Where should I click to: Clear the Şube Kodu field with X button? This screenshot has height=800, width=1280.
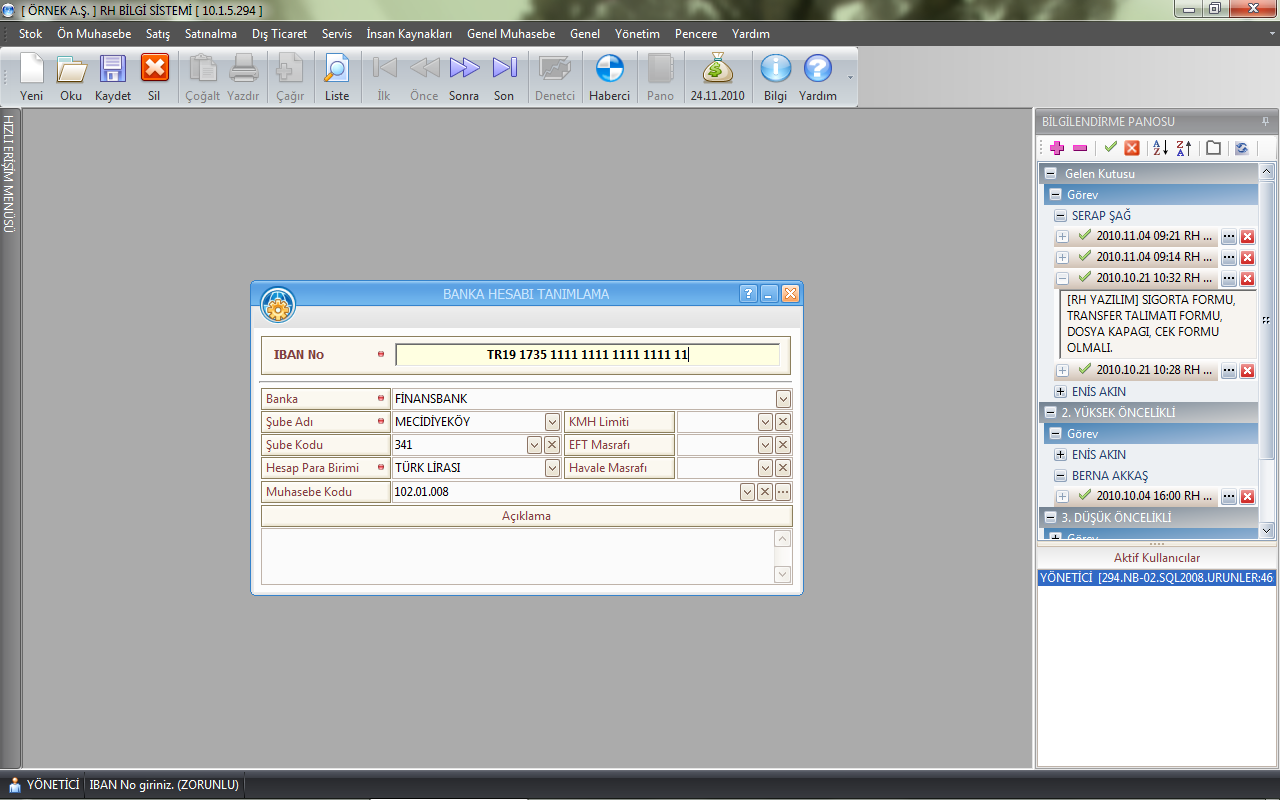pos(552,445)
